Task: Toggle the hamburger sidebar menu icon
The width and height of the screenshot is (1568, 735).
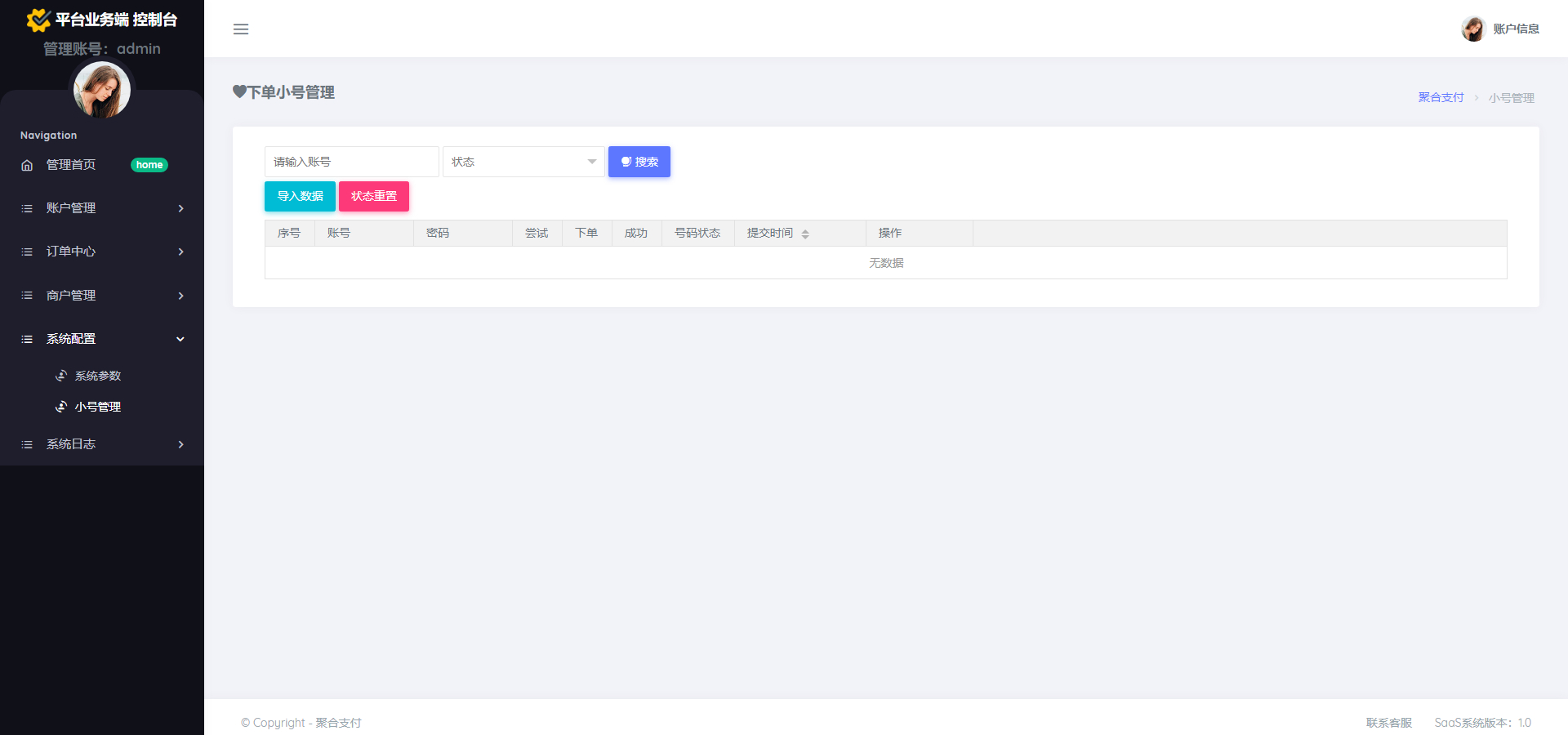Action: (241, 29)
